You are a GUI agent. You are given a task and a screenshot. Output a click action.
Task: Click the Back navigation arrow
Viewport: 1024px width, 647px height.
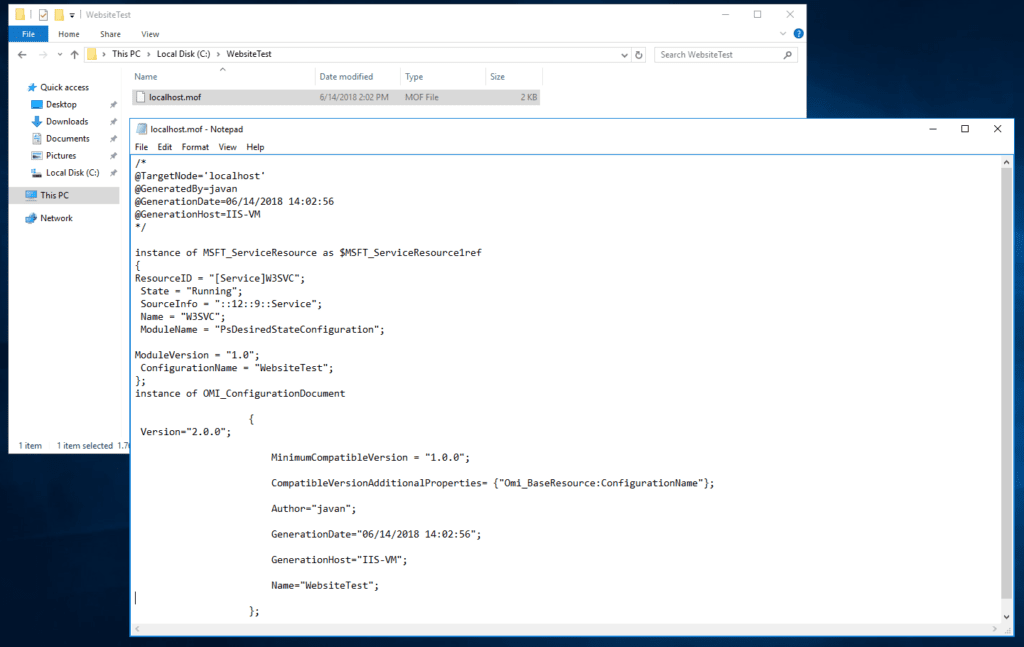[x=22, y=54]
